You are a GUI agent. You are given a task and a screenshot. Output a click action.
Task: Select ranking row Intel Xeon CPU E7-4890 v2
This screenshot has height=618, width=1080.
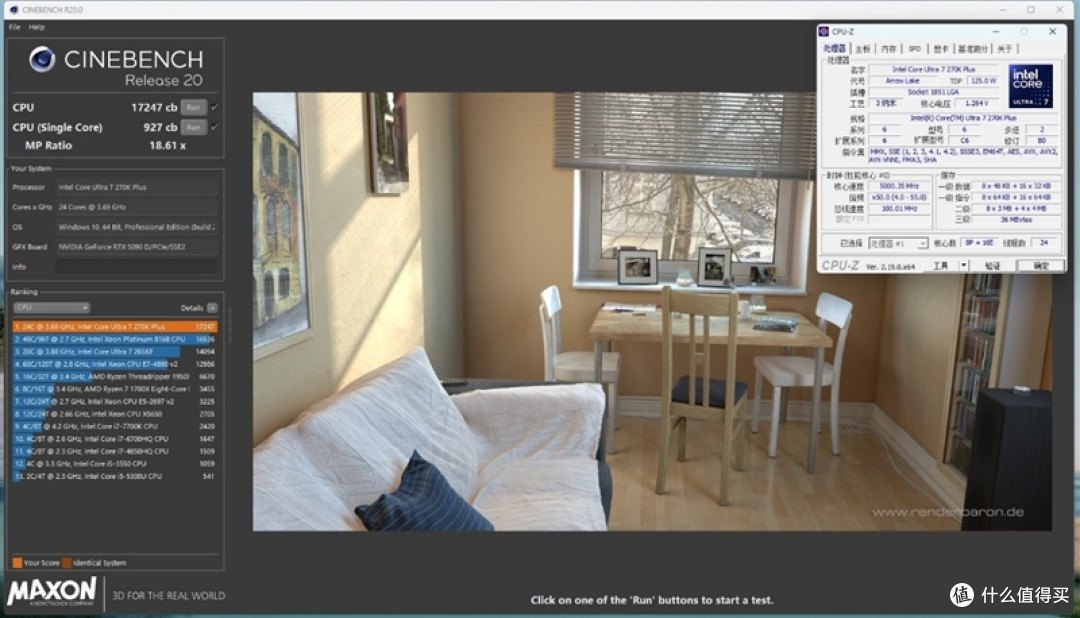(114, 364)
